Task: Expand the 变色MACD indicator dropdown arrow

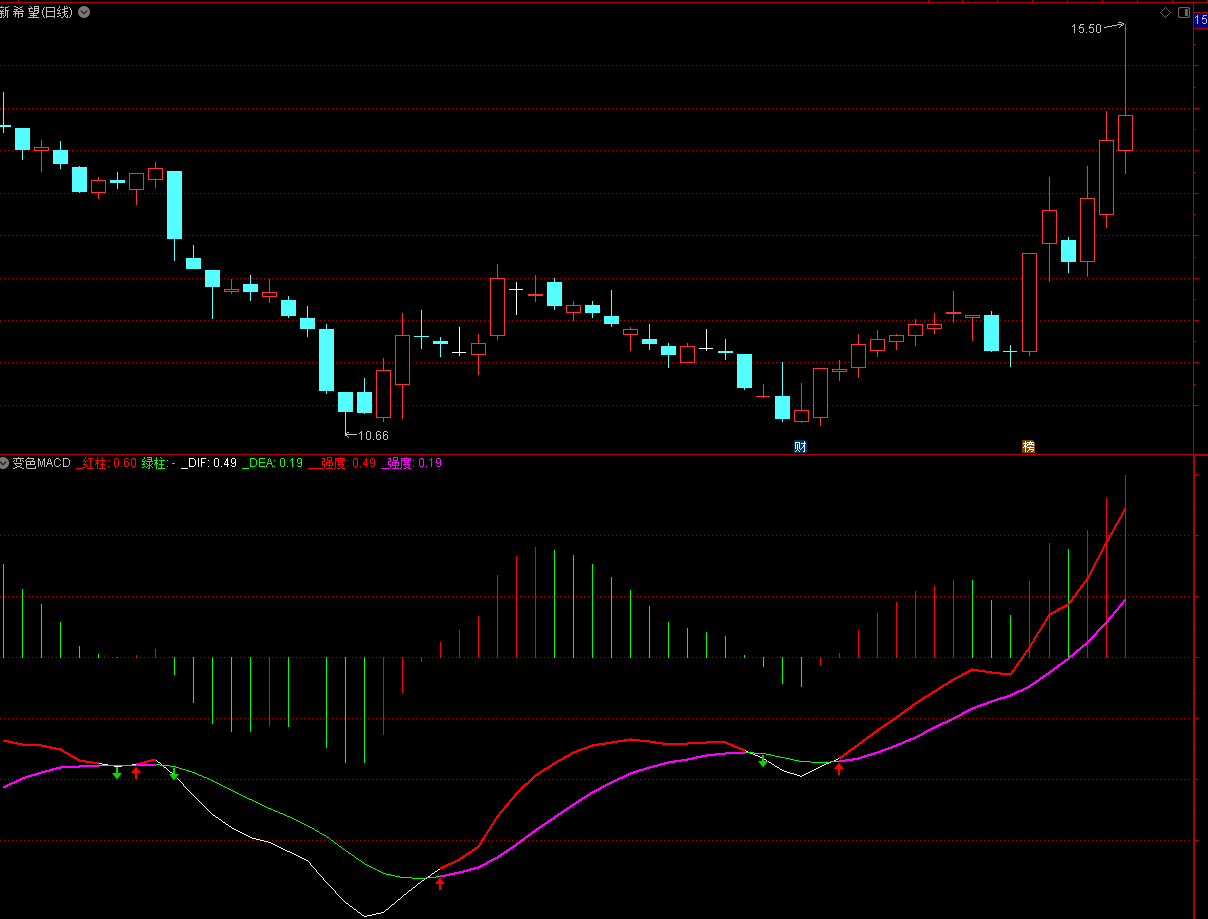Action: (4, 463)
